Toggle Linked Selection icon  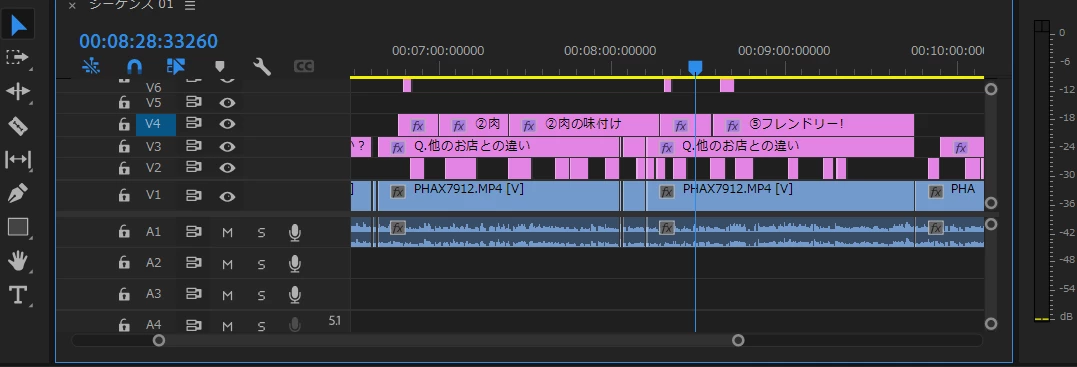177,66
